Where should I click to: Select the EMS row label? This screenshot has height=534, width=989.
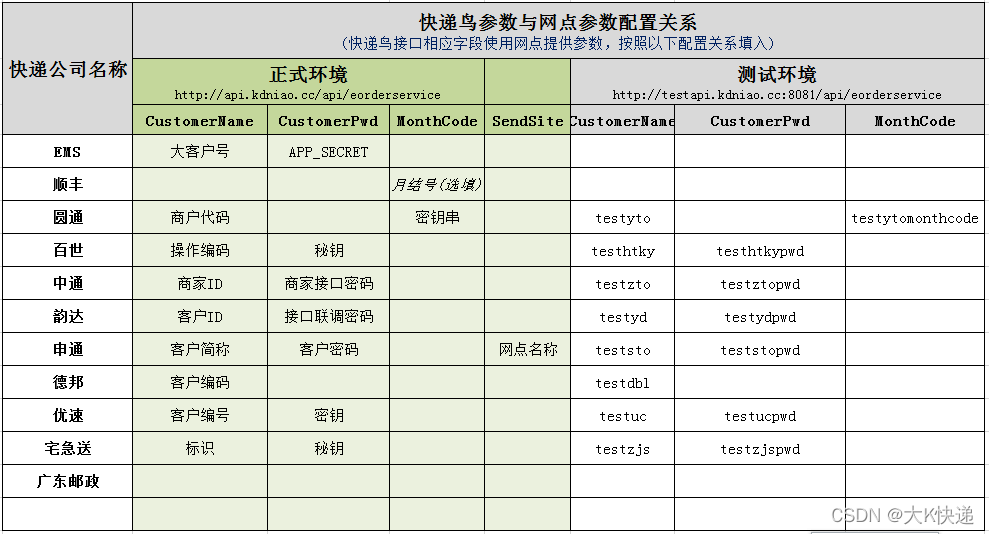tap(67, 151)
